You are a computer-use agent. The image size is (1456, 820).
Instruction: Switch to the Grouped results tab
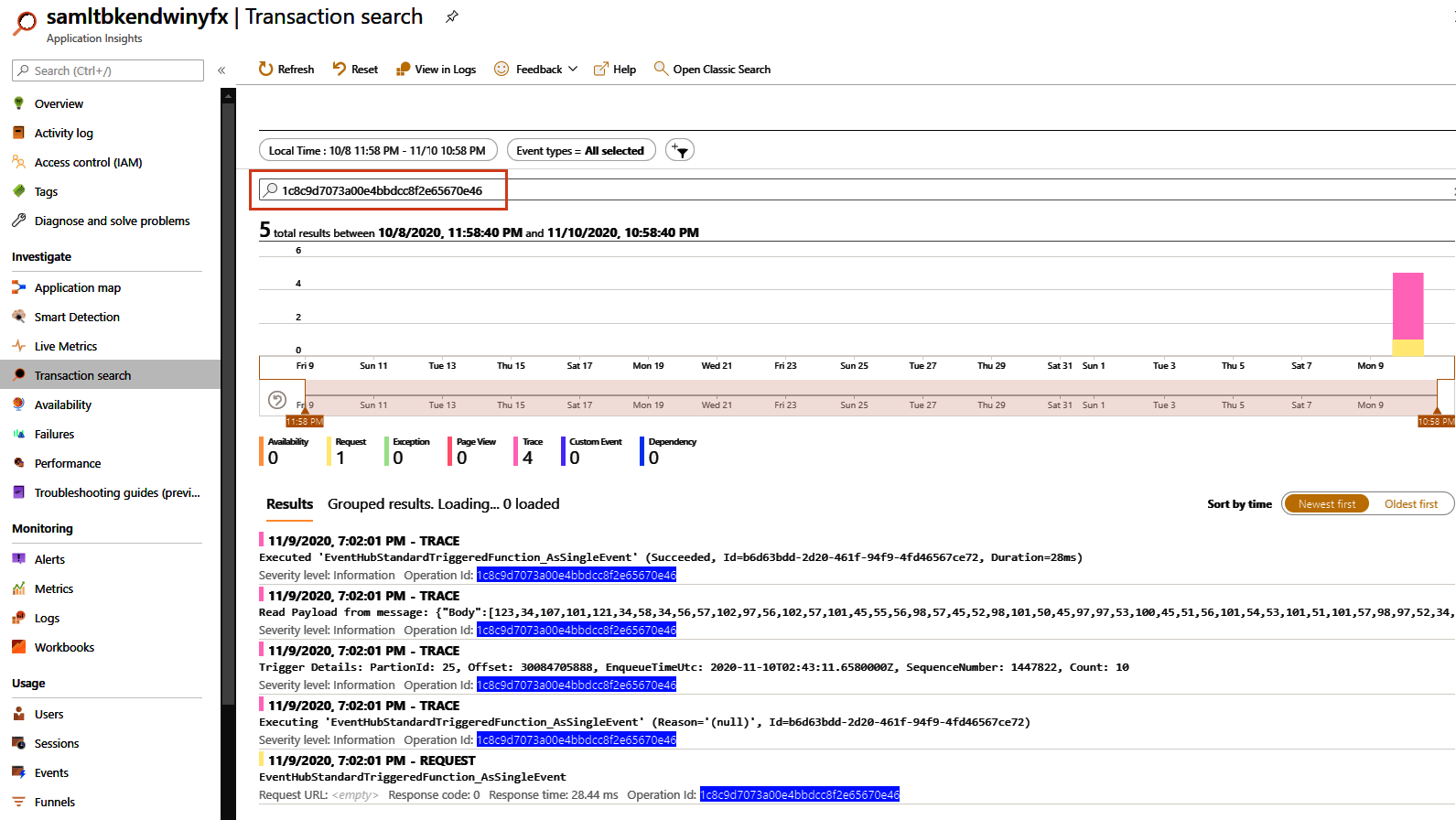click(x=443, y=504)
